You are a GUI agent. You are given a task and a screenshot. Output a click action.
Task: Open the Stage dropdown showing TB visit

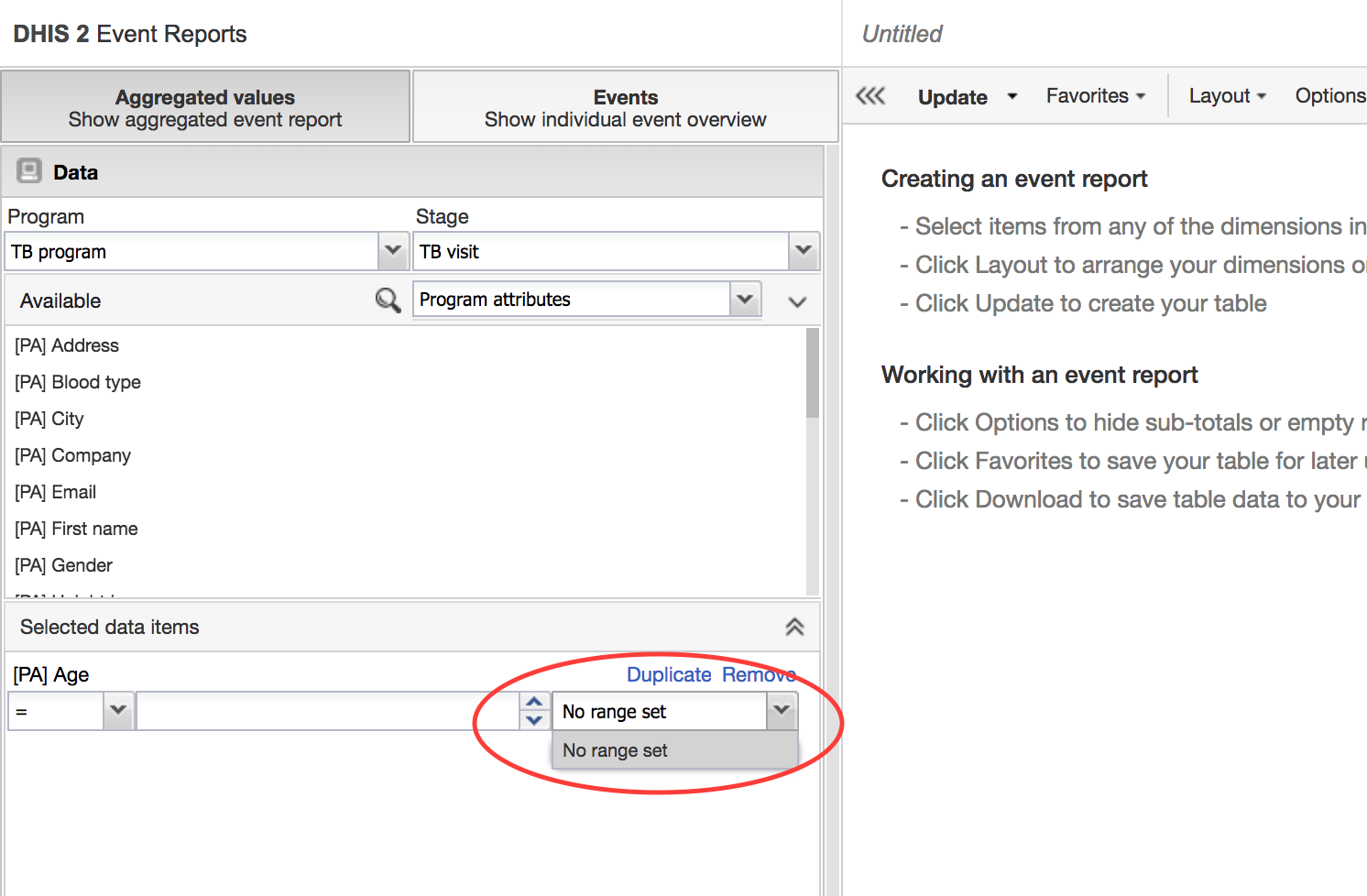click(804, 251)
